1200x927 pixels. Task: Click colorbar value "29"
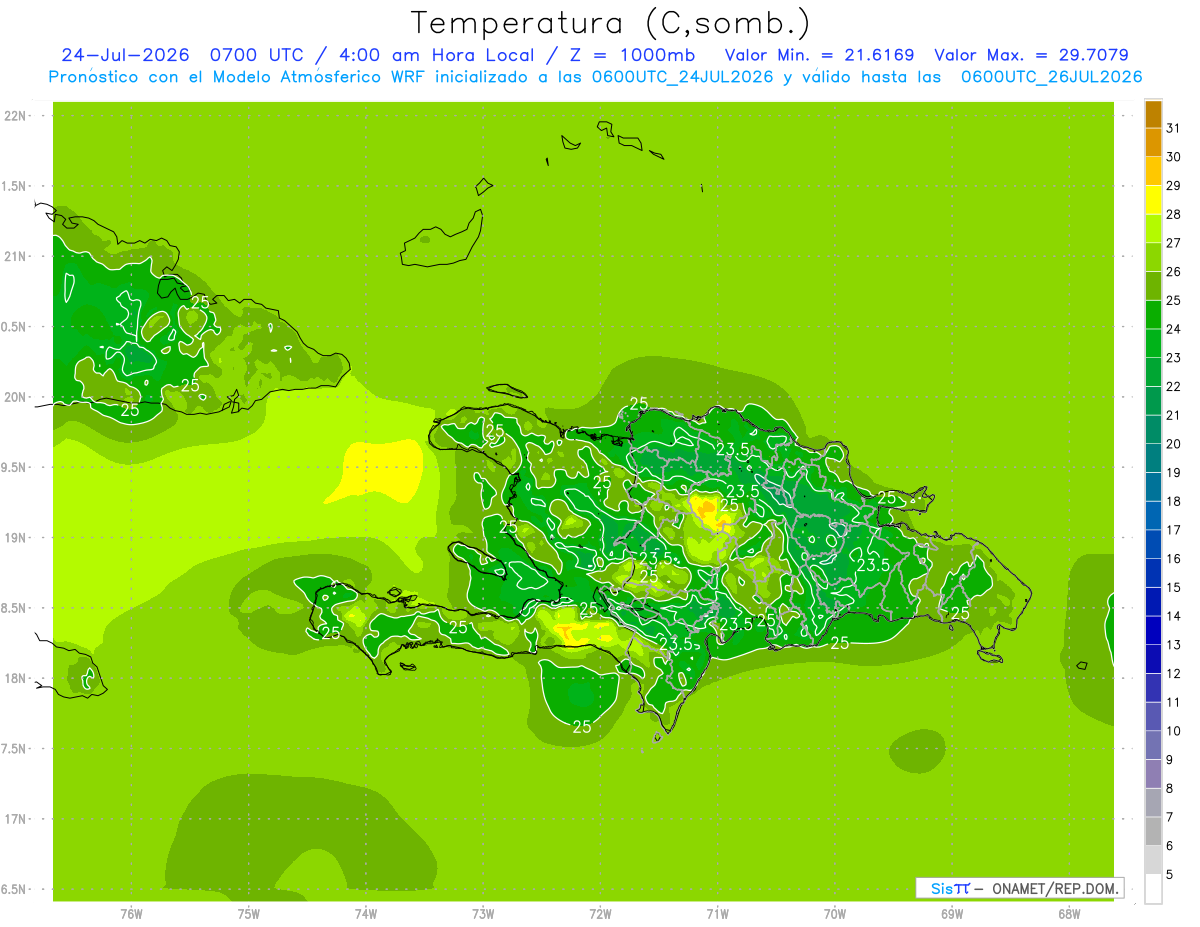[1174, 186]
